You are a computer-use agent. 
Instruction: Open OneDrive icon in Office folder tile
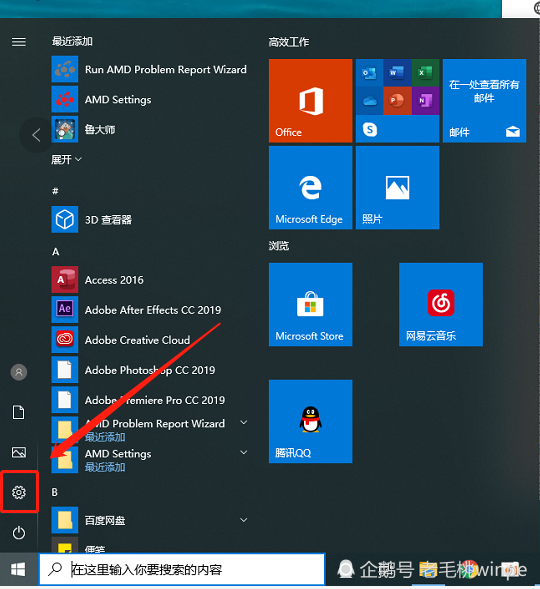pyautogui.click(x=370, y=101)
